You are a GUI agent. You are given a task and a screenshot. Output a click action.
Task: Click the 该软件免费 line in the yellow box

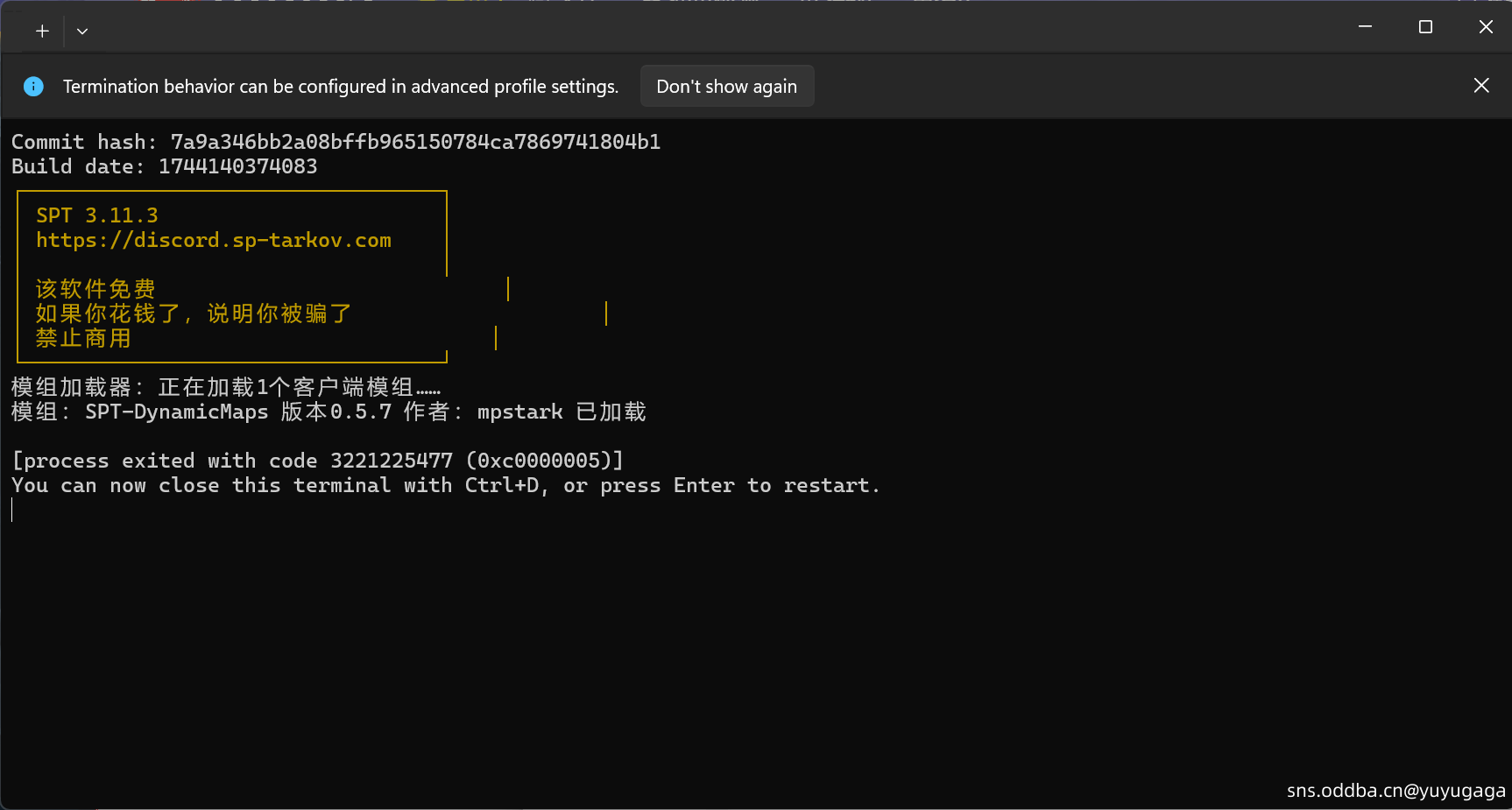click(95, 289)
